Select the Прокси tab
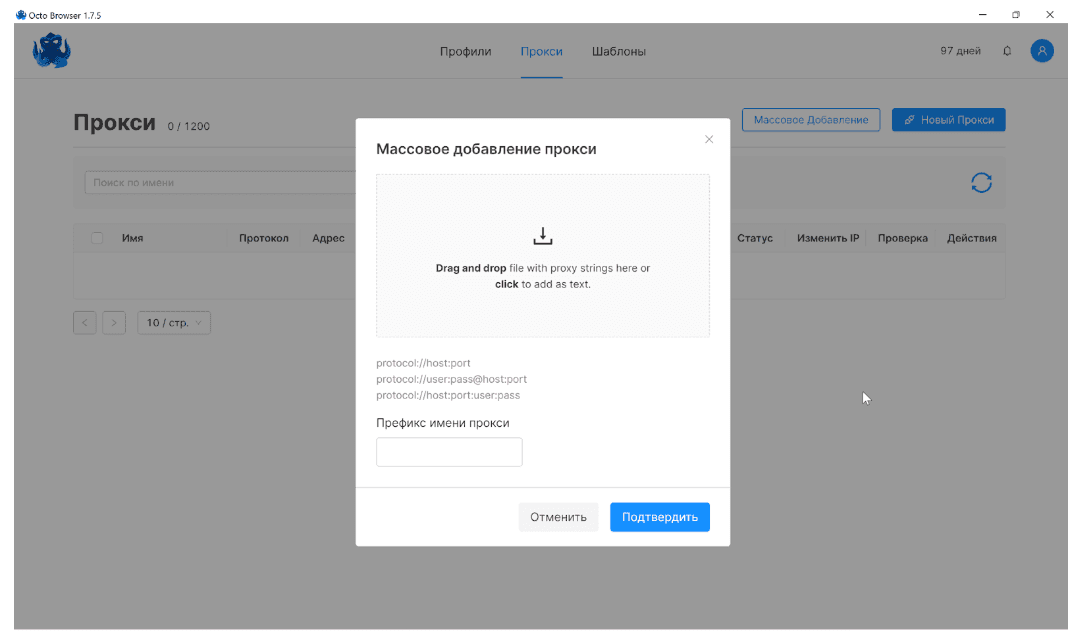Screen dimensions: 1082x640 pos(541,52)
